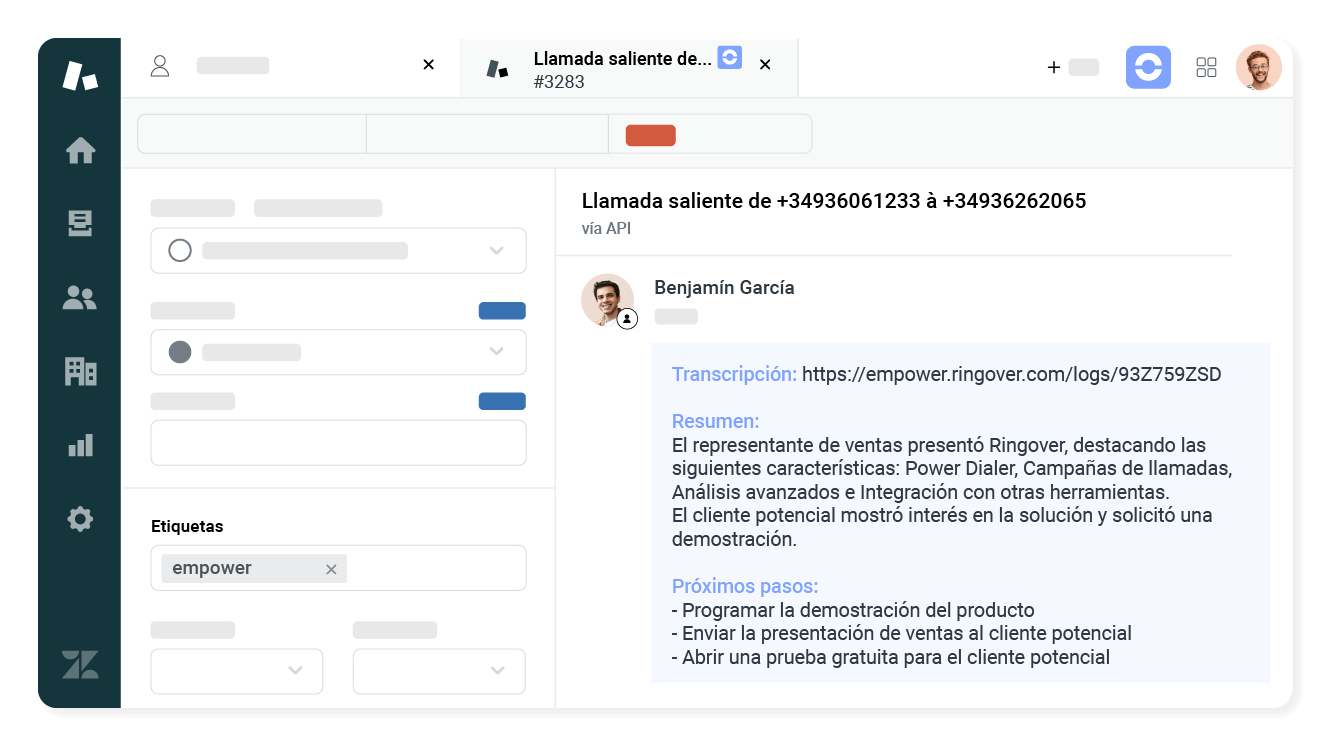Switch to the first tab with the person icon
1332x746 pixels.
click(x=250, y=65)
